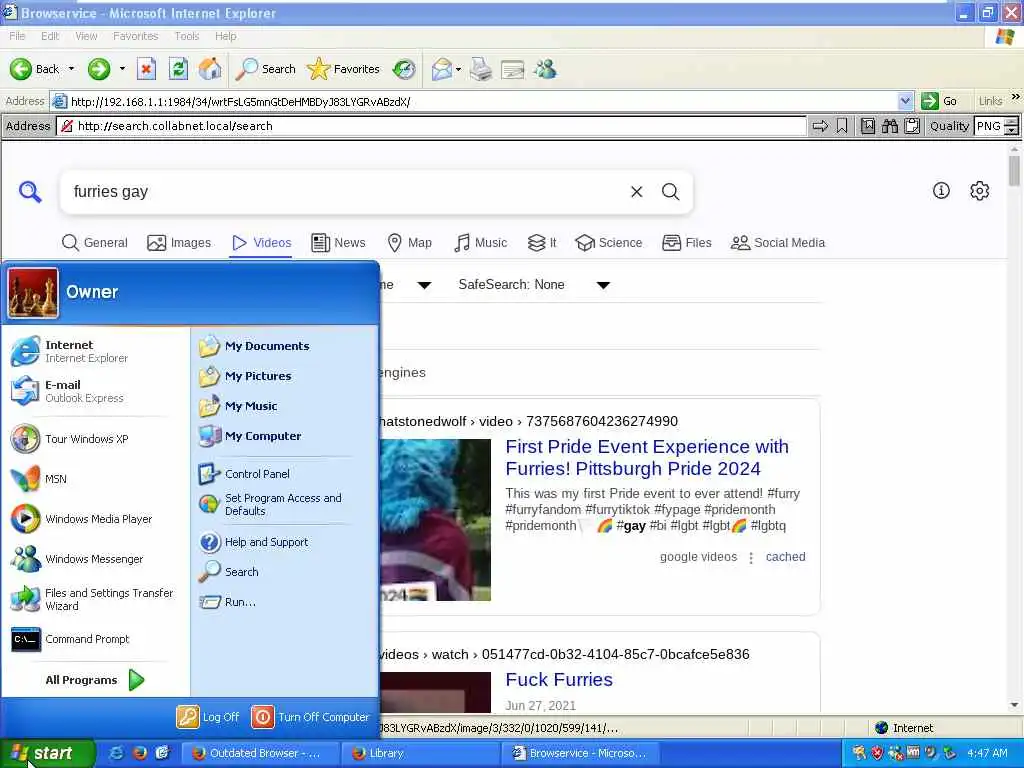1024x768 pixels.
Task: Switch to the Files search tab
Action: [686, 243]
